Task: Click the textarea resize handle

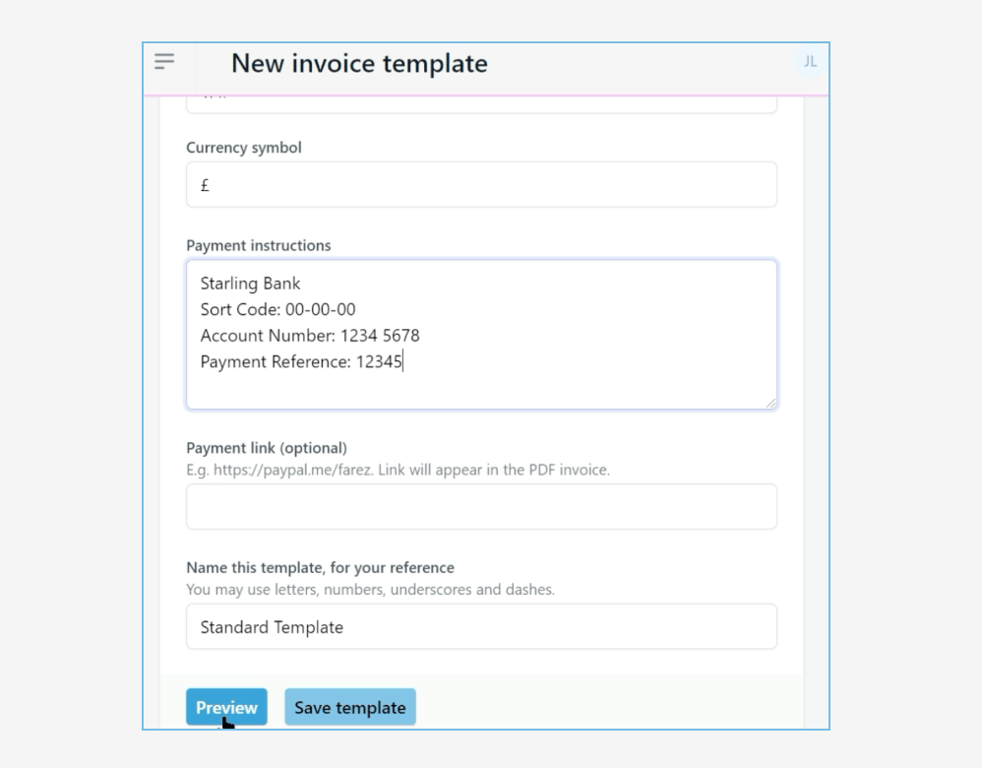Action: tap(771, 402)
